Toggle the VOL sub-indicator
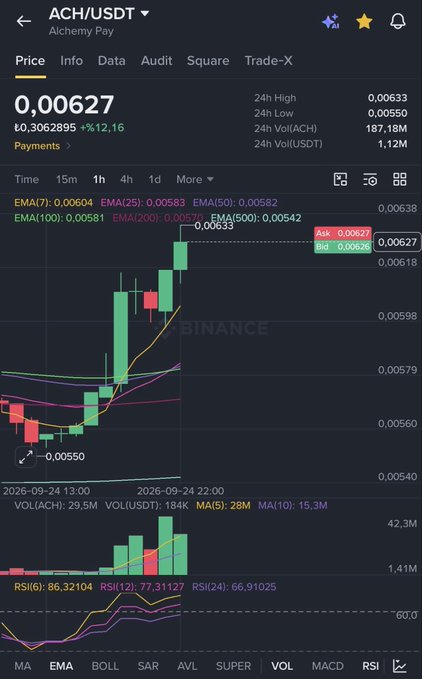The height and width of the screenshot is (679, 422). (282, 666)
